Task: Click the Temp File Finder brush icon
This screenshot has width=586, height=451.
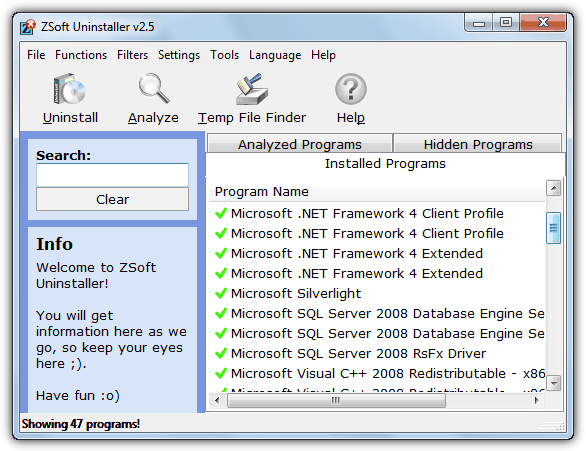Action: (252, 89)
